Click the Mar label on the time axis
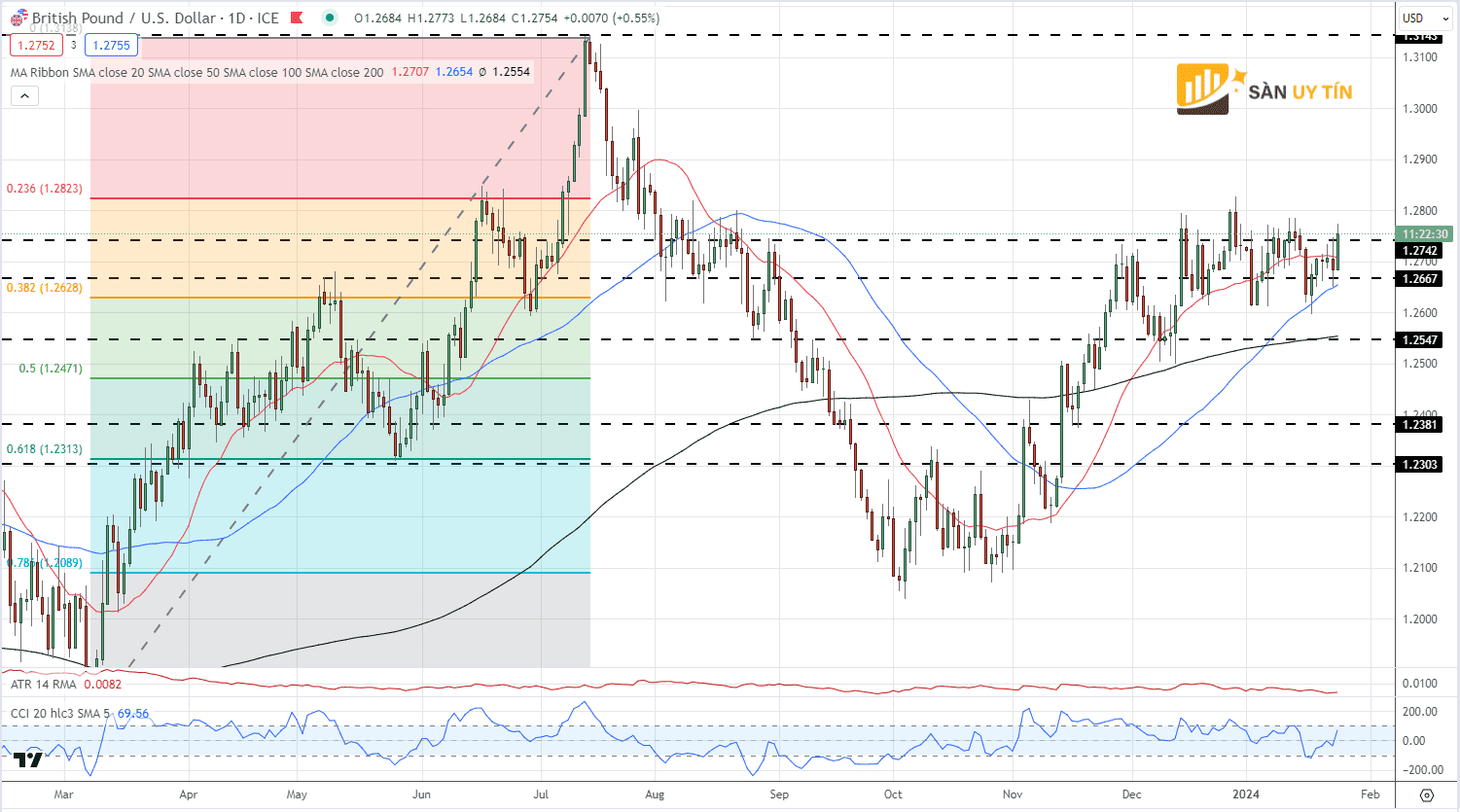Screen dimensions: 1460x812 pyautogui.click(x=64, y=794)
